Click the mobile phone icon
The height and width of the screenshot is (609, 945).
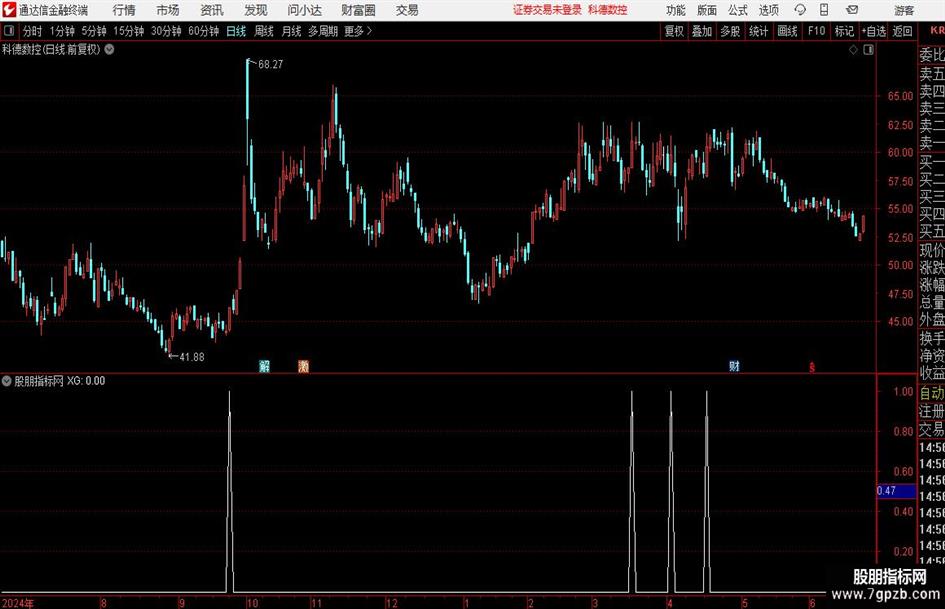(x=824, y=10)
